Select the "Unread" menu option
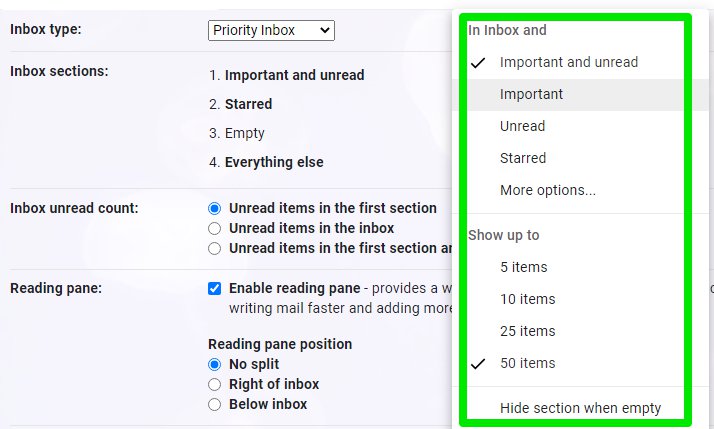The height and width of the screenshot is (429, 714). (x=522, y=126)
